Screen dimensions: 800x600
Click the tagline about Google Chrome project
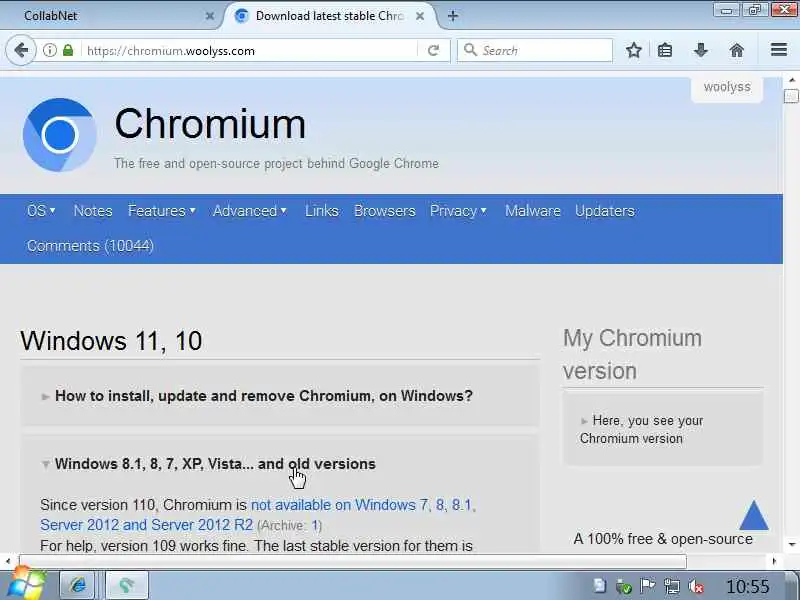click(276, 163)
